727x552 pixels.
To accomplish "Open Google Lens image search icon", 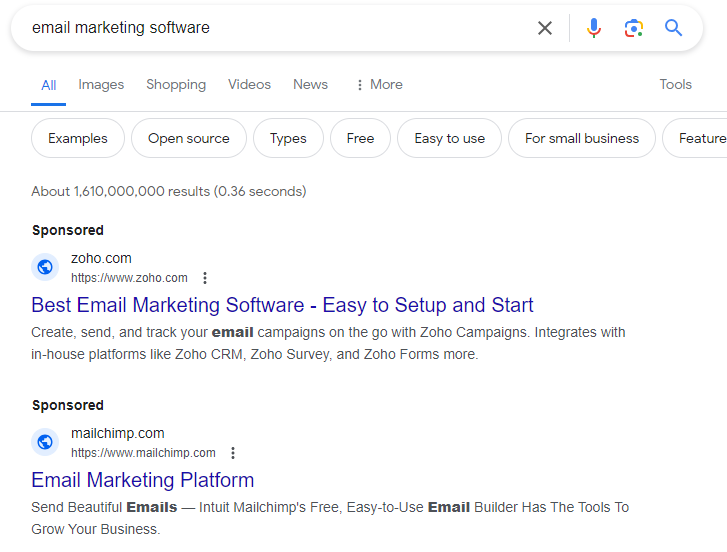I will tap(633, 28).
